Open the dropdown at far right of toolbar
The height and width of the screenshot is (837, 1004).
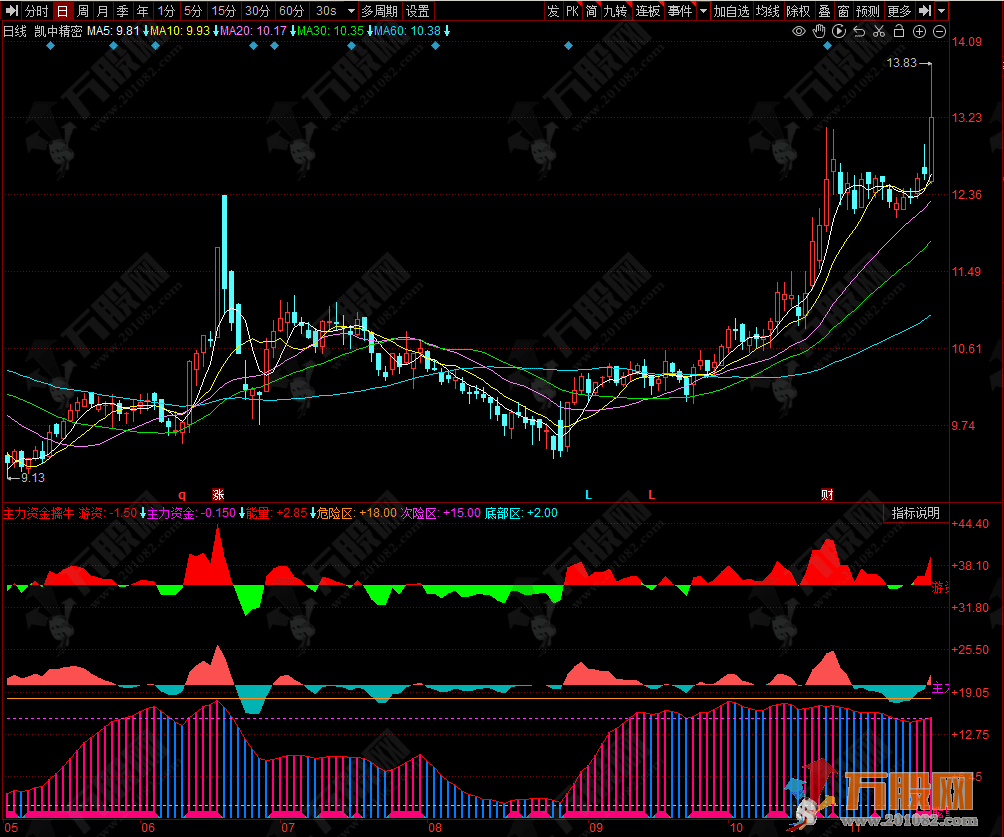tap(941, 11)
